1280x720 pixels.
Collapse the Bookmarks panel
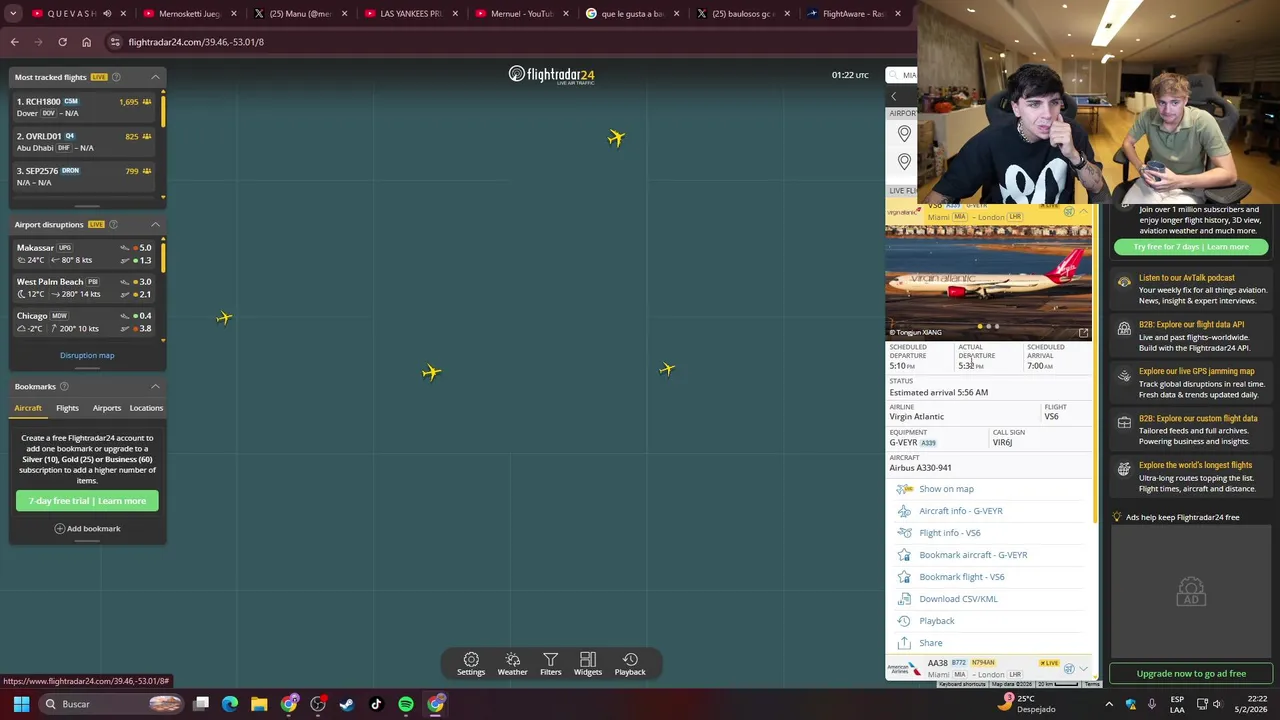155,386
